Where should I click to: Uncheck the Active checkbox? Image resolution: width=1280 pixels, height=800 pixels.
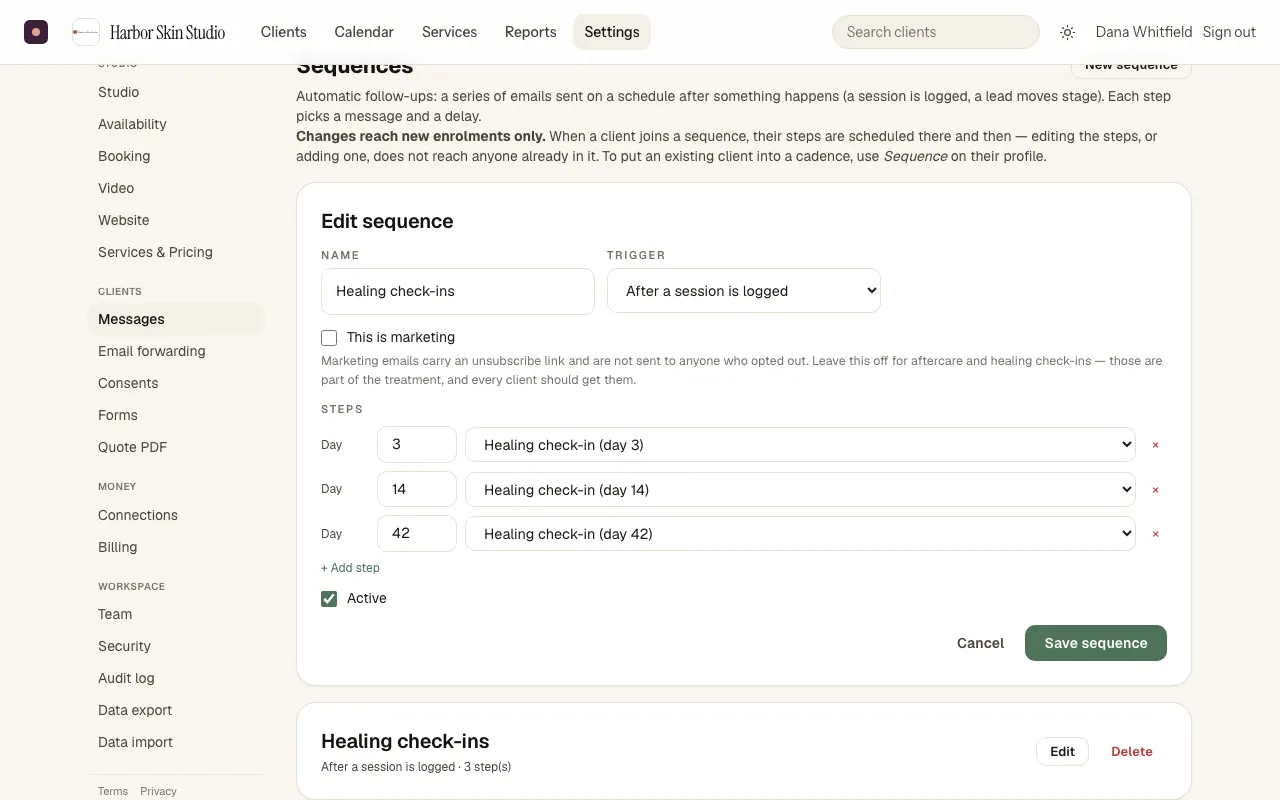point(329,599)
